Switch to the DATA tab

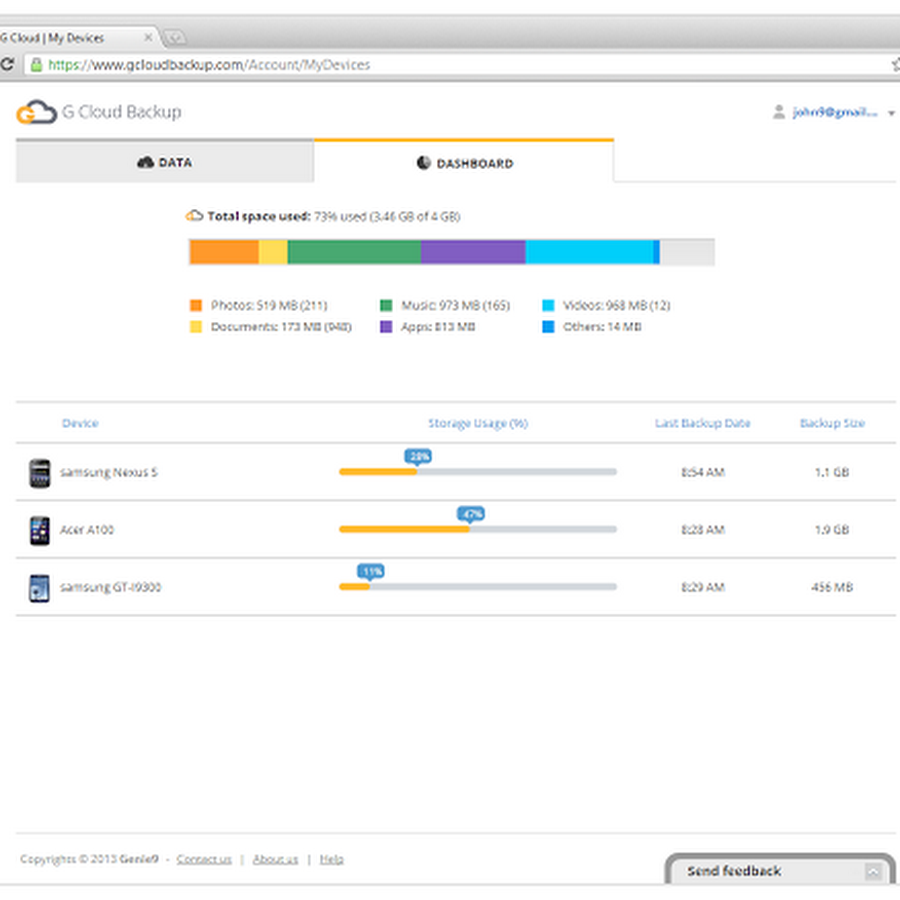(x=165, y=162)
